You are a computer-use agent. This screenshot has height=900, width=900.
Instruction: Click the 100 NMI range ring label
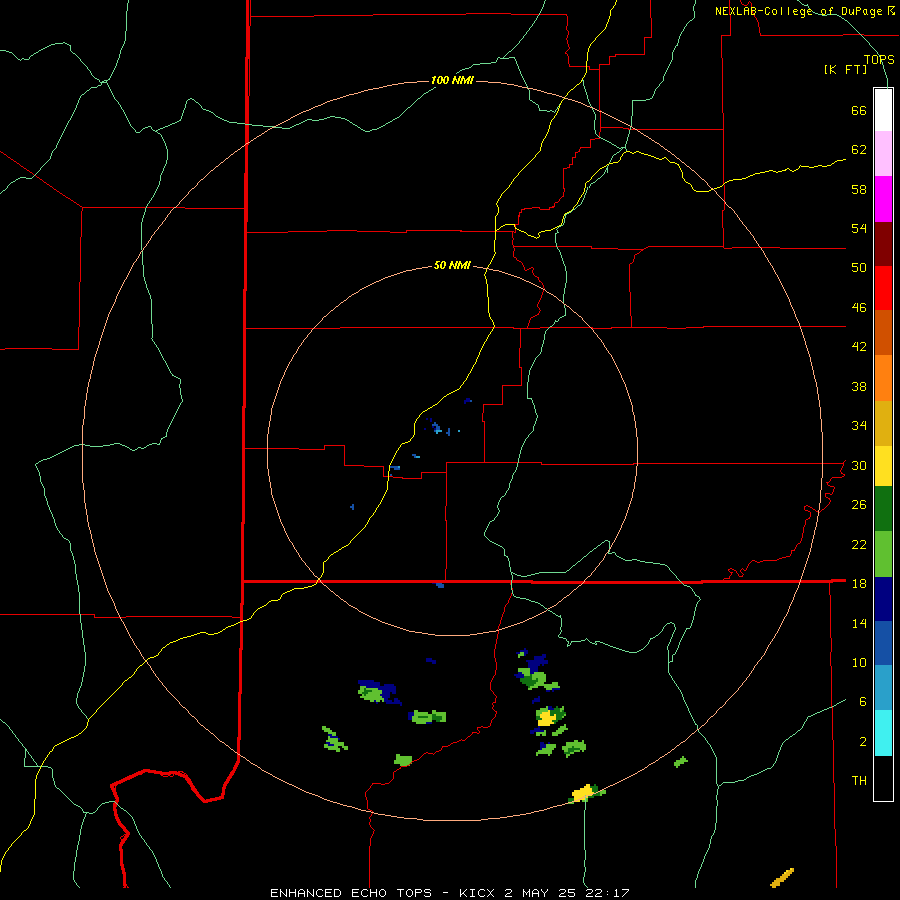(x=452, y=80)
